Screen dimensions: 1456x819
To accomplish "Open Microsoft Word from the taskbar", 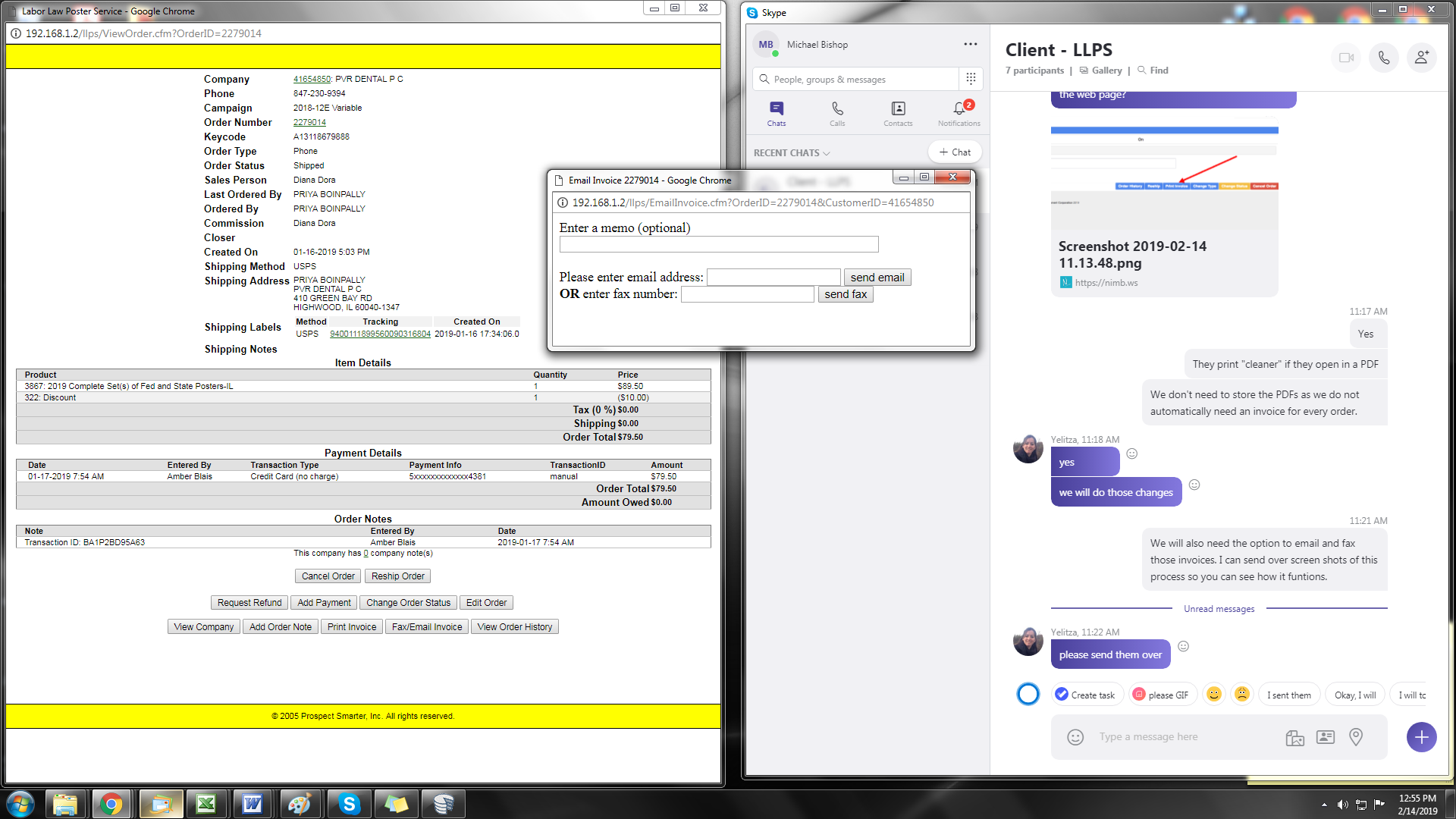I will pos(253,804).
